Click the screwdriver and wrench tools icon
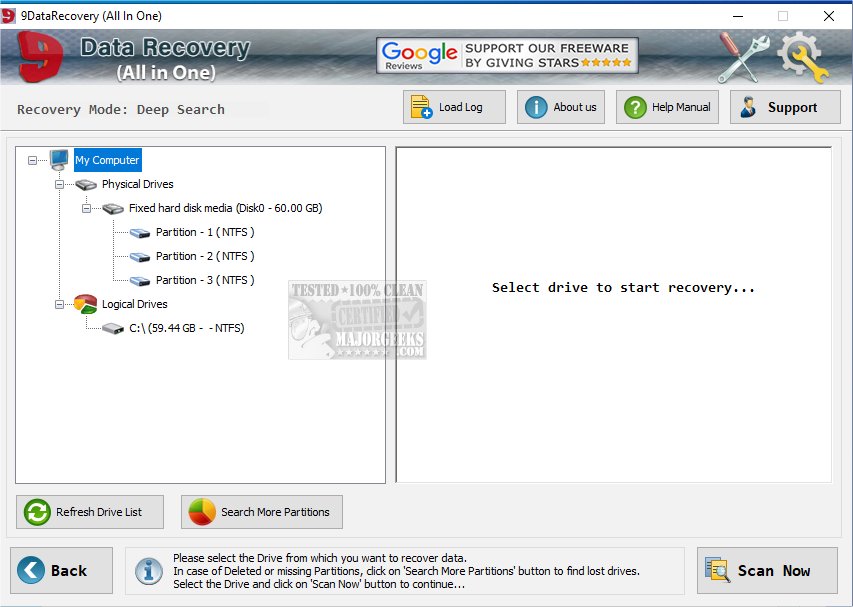Screen dimensions: 853x607 [744, 57]
